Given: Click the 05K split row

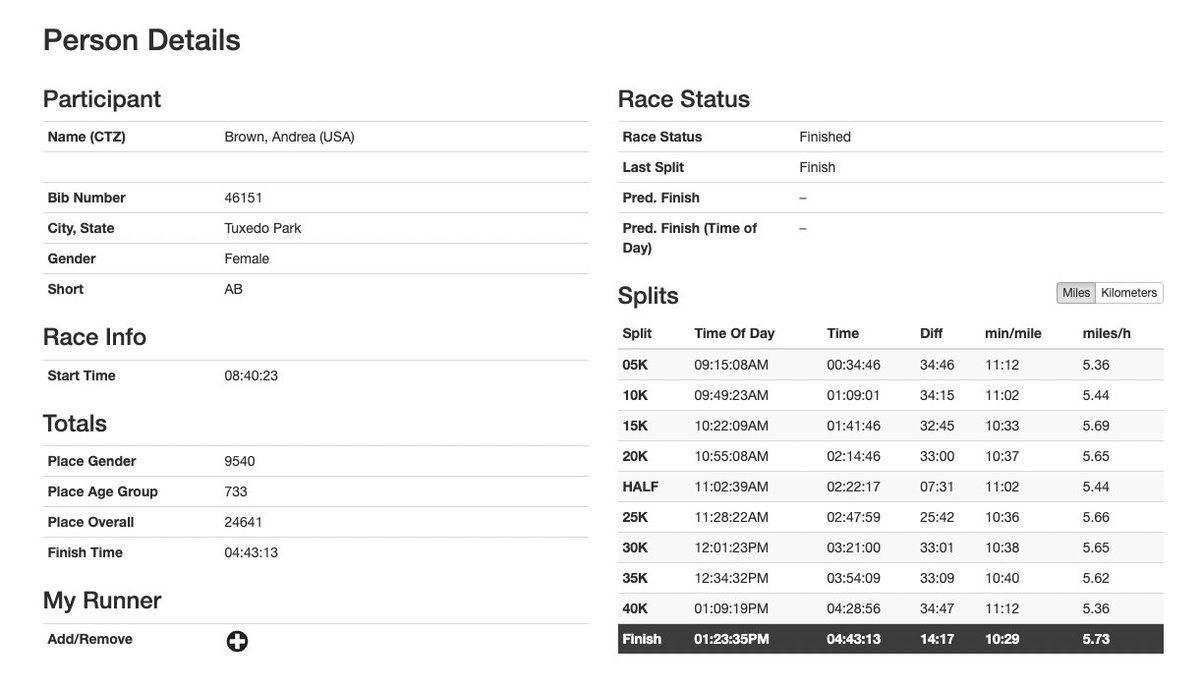Looking at the screenshot, I should point(890,364).
